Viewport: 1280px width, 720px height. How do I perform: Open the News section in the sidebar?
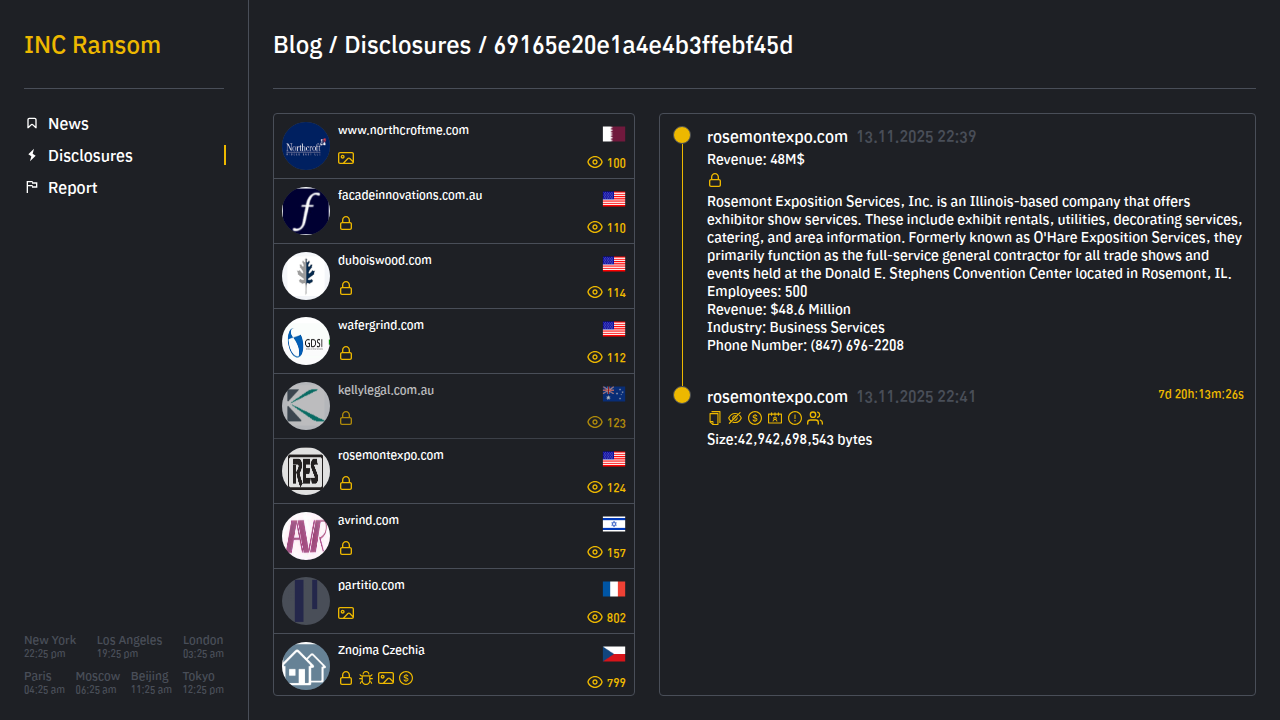[68, 124]
